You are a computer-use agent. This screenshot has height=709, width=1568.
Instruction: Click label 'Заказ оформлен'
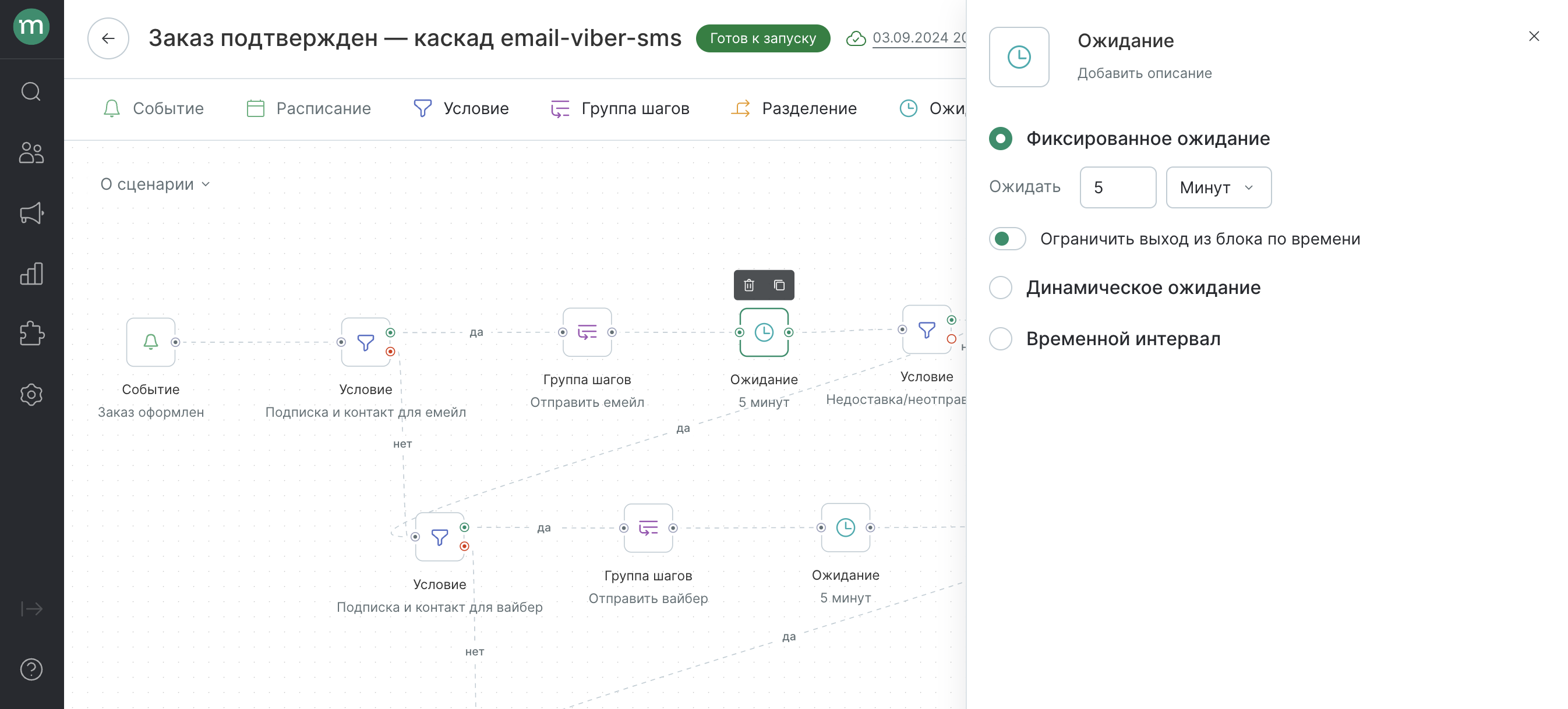(x=150, y=412)
